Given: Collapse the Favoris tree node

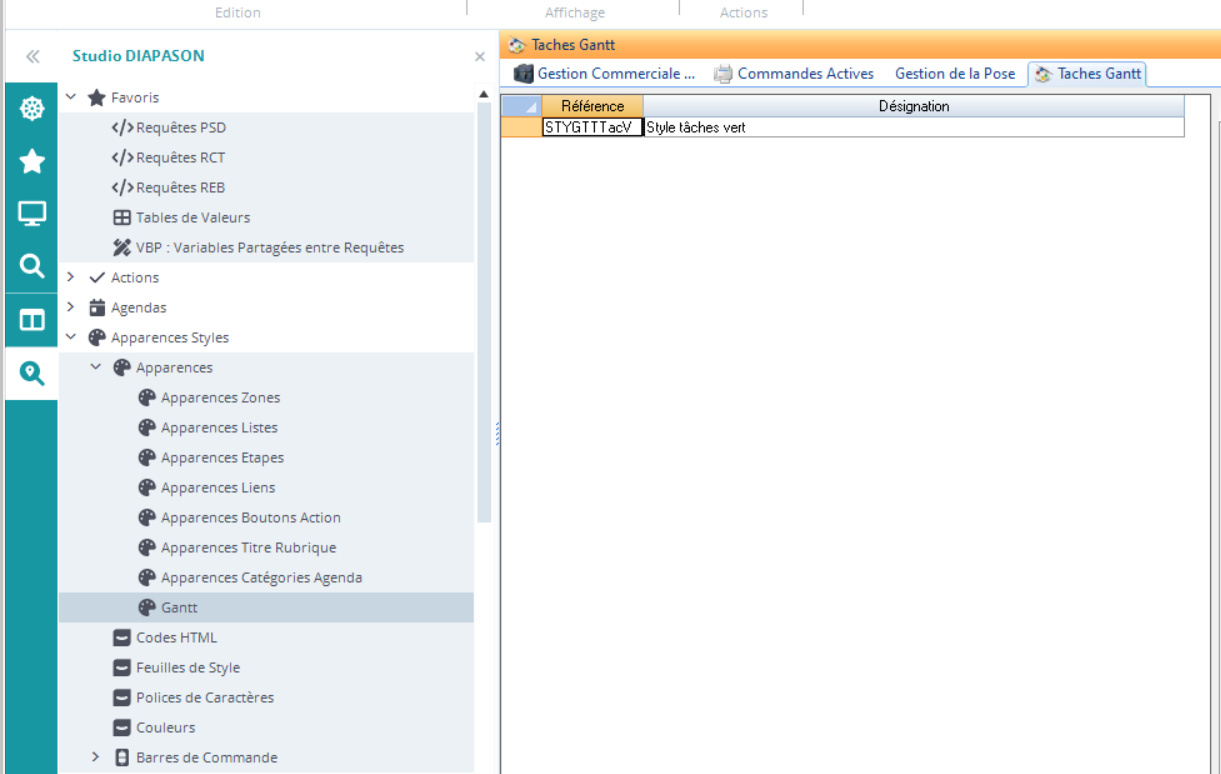Looking at the screenshot, I should [x=71, y=97].
